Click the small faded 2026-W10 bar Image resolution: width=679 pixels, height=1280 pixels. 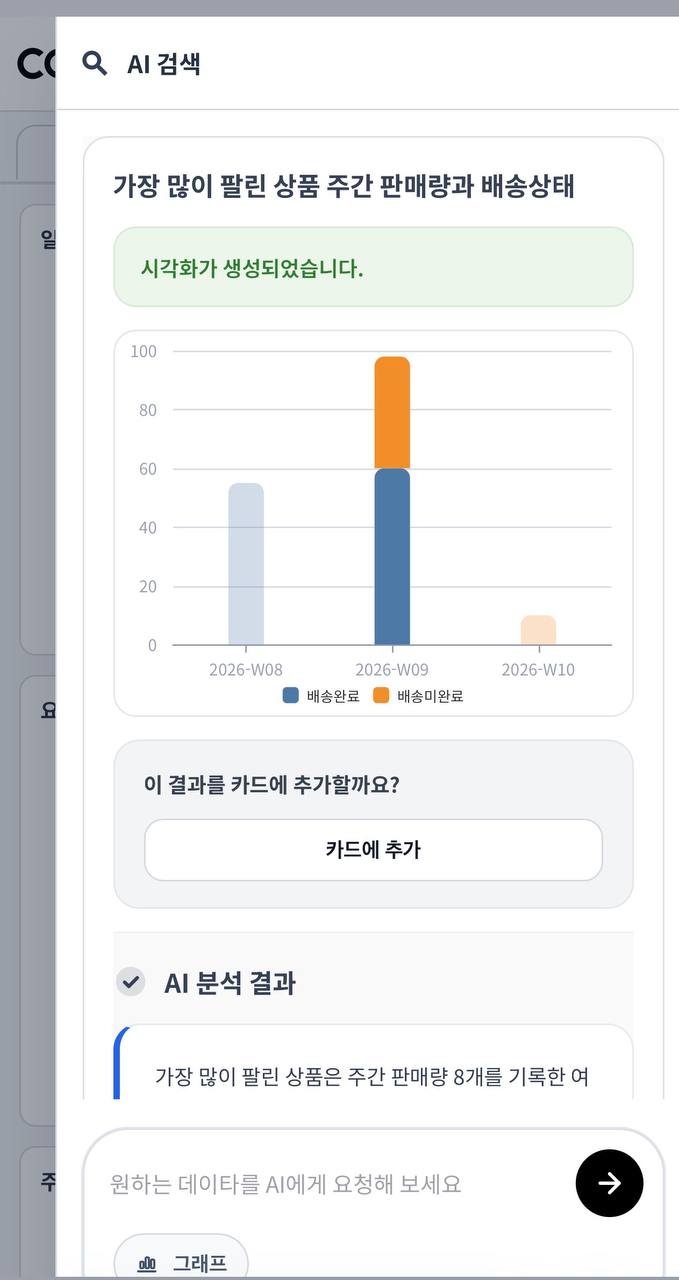(x=538, y=630)
